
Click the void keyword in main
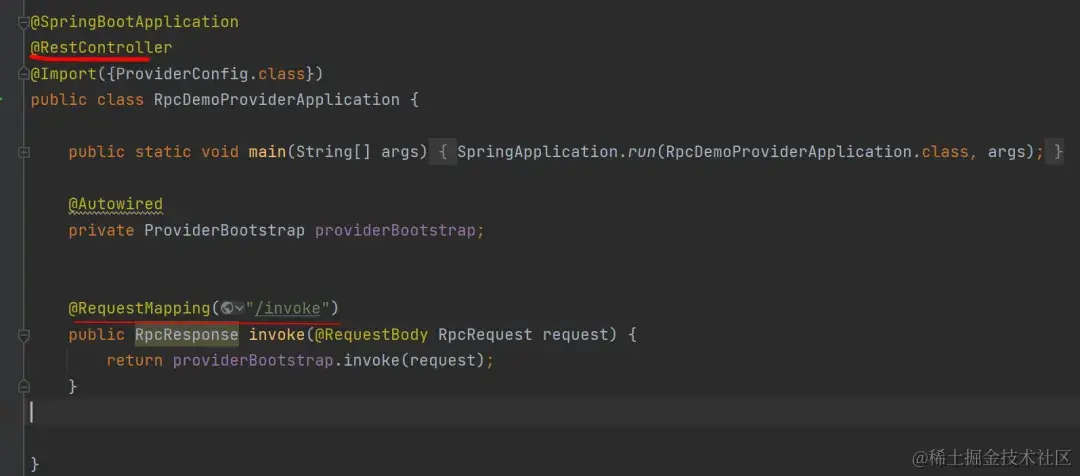220,152
